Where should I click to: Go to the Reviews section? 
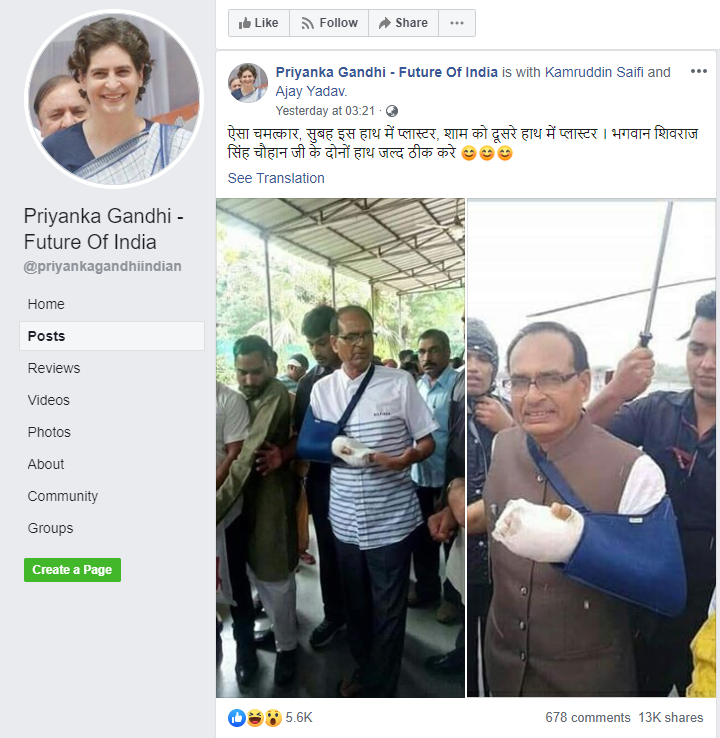click(54, 368)
